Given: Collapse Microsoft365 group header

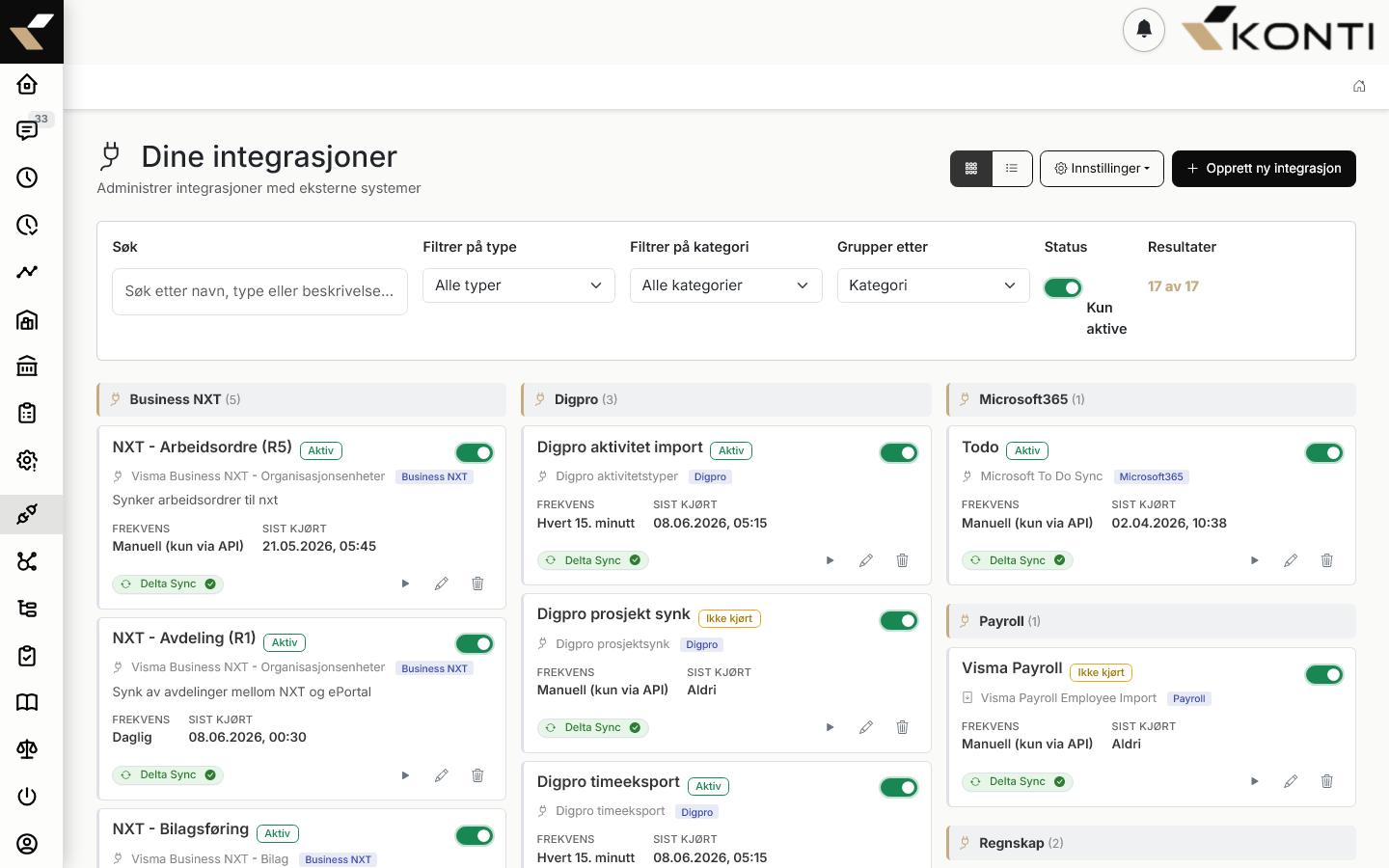Looking at the screenshot, I should click(1152, 399).
